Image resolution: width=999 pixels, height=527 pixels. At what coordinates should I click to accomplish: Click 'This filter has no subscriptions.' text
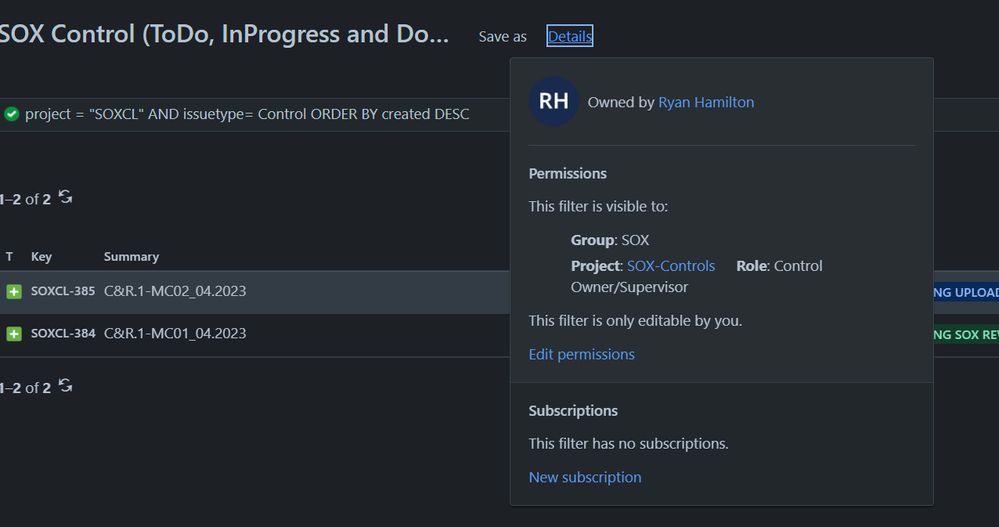(x=628, y=444)
